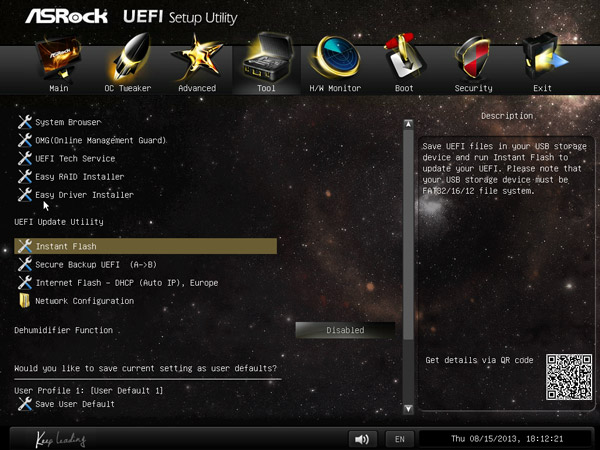This screenshot has height=450, width=600.
Task: Start Internet Flash - DHCP (Auto IP), Europe
Action: (x=127, y=283)
